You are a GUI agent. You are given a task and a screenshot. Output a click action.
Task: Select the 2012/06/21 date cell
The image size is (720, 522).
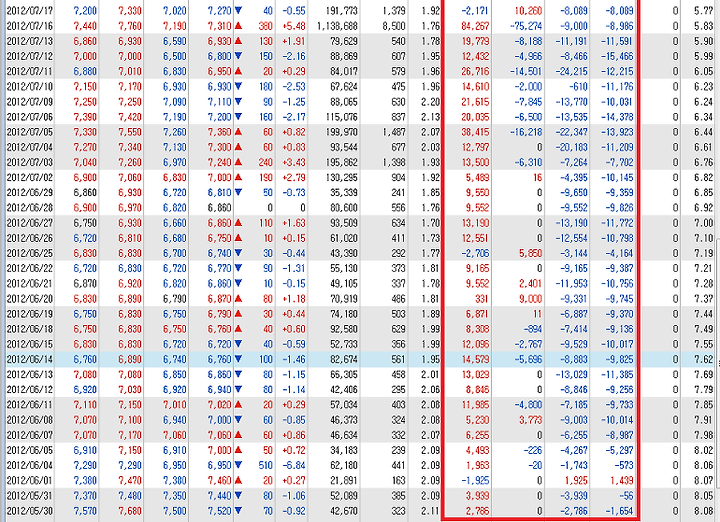30,283
